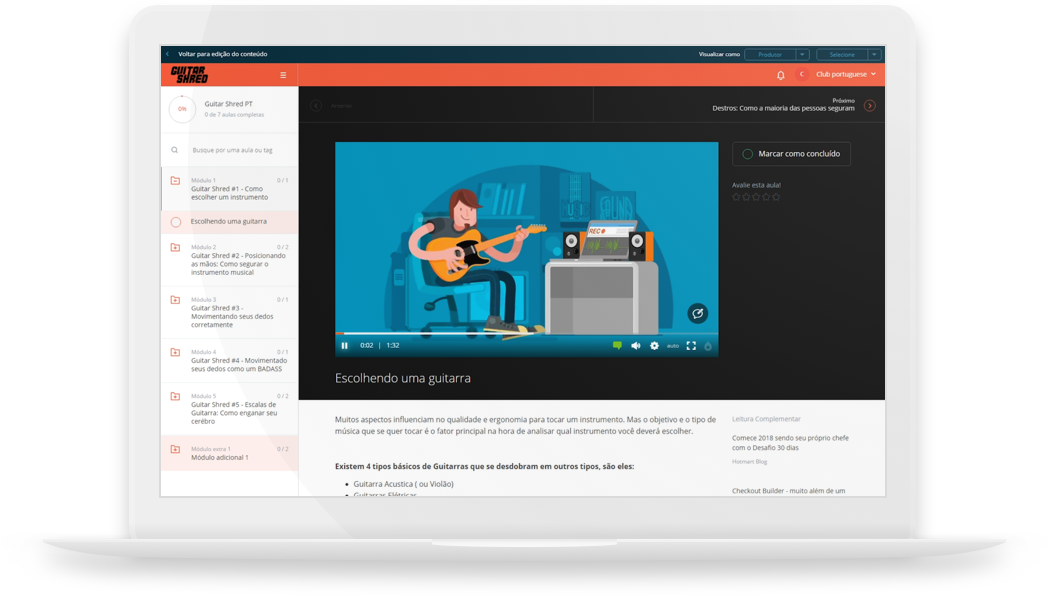
Task: Click the video progress bar
Action: (526, 334)
